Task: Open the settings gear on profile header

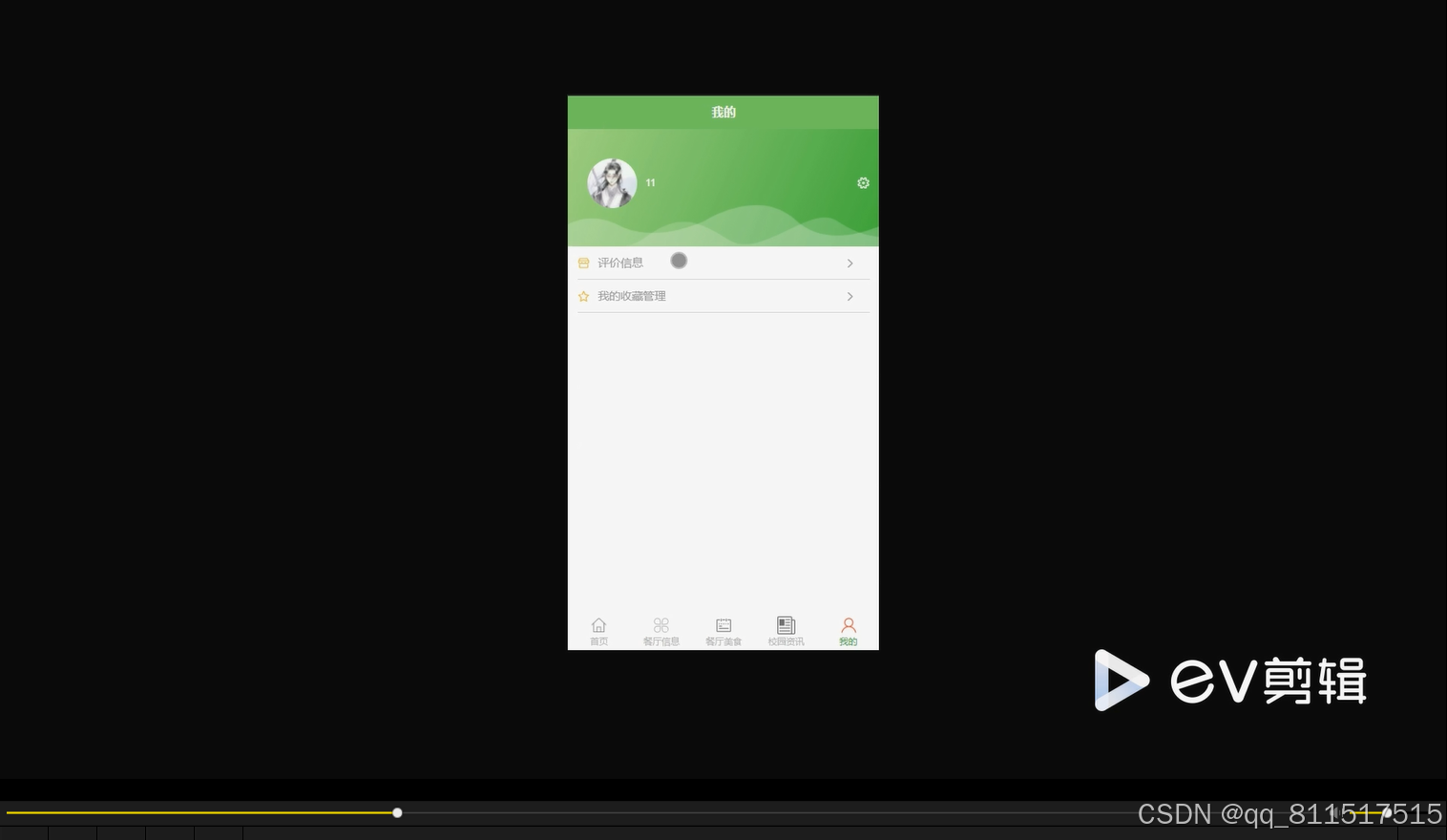Action: (863, 183)
